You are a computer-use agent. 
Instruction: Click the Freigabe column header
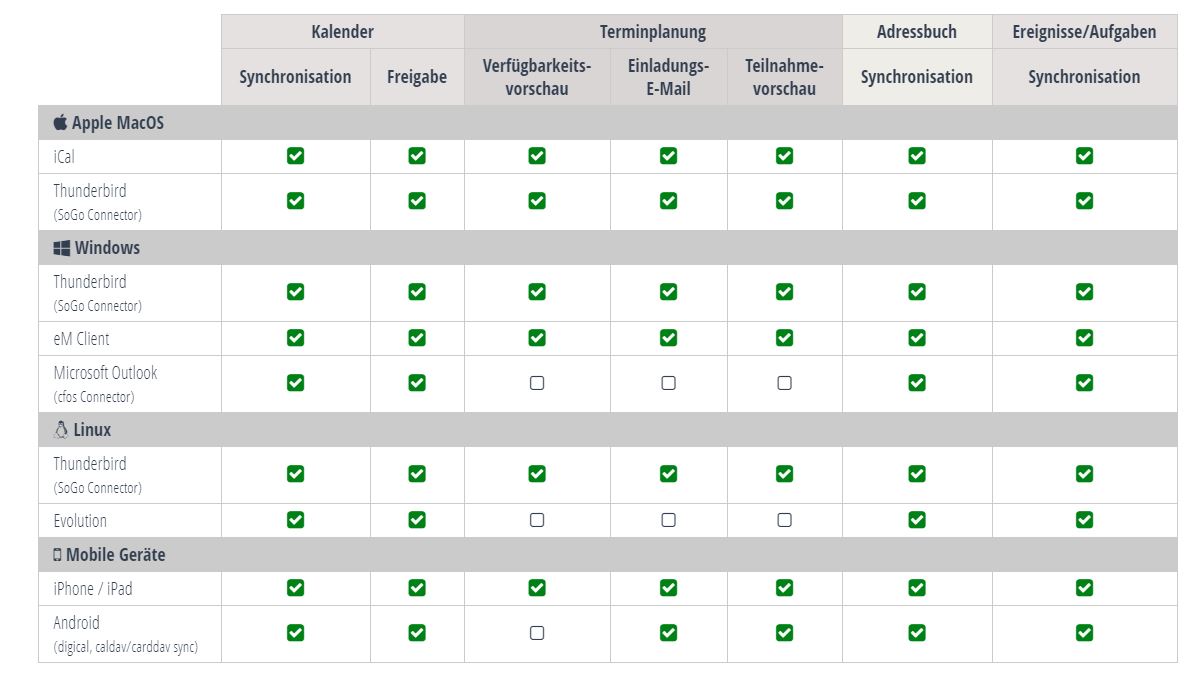tap(417, 77)
